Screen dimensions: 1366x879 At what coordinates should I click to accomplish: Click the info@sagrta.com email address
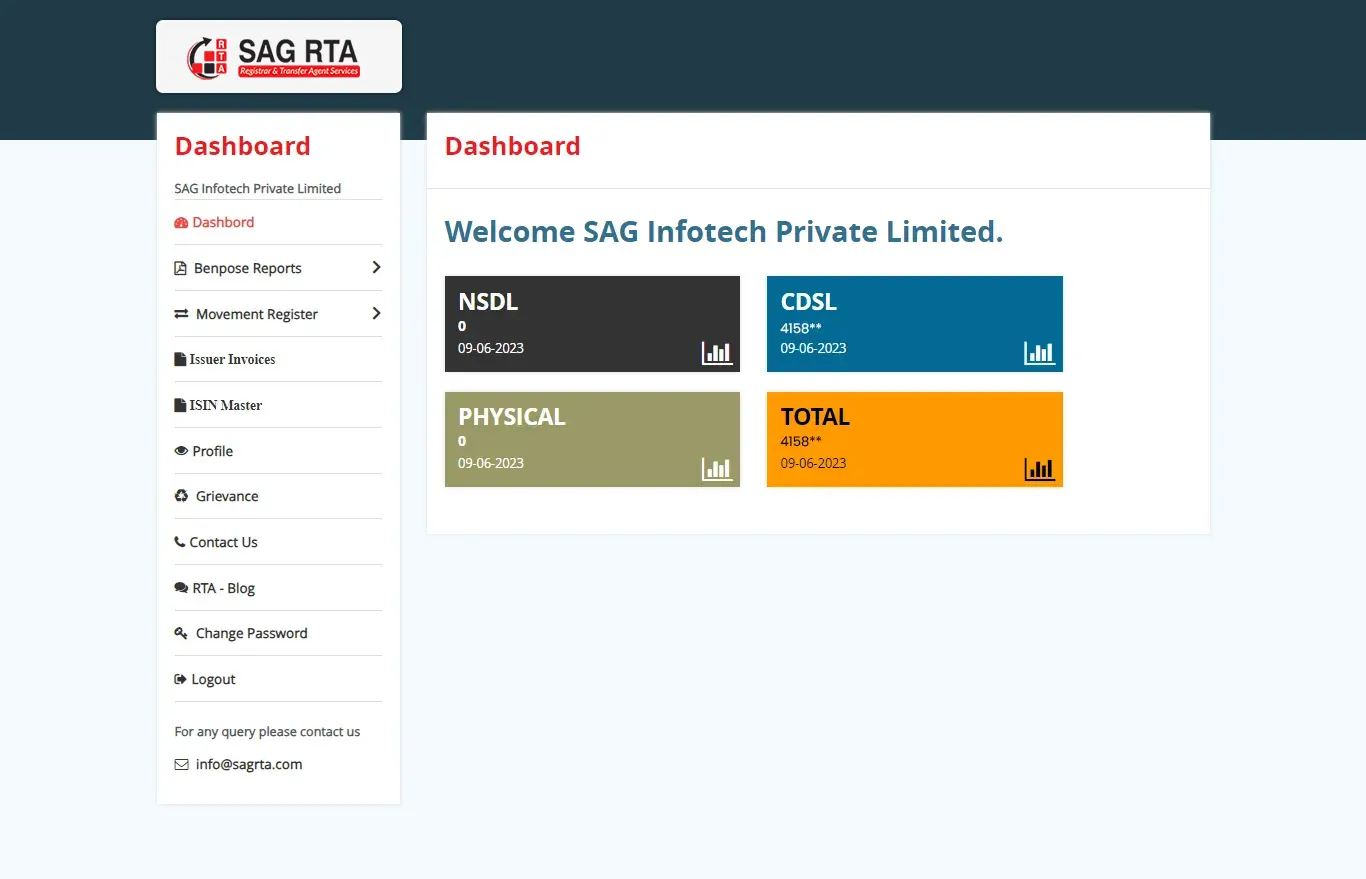[249, 765]
